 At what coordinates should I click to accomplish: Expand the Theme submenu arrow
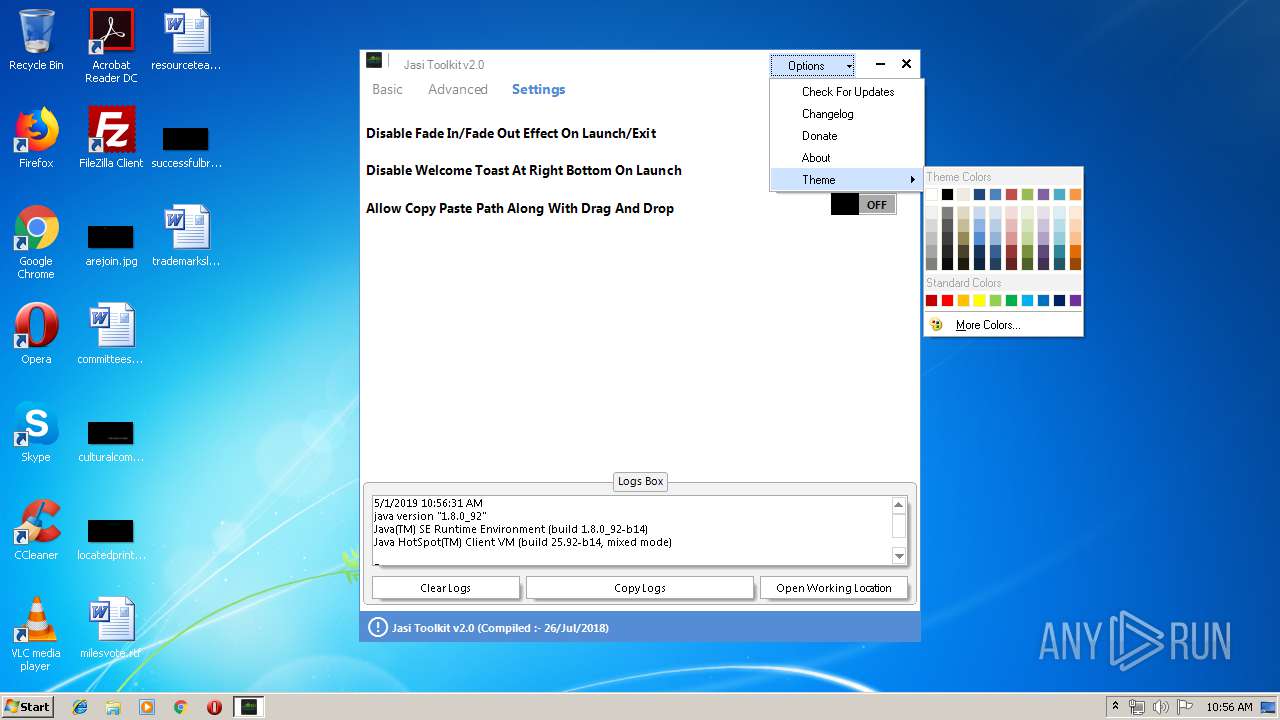pyautogui.click(x=912, y=180)
